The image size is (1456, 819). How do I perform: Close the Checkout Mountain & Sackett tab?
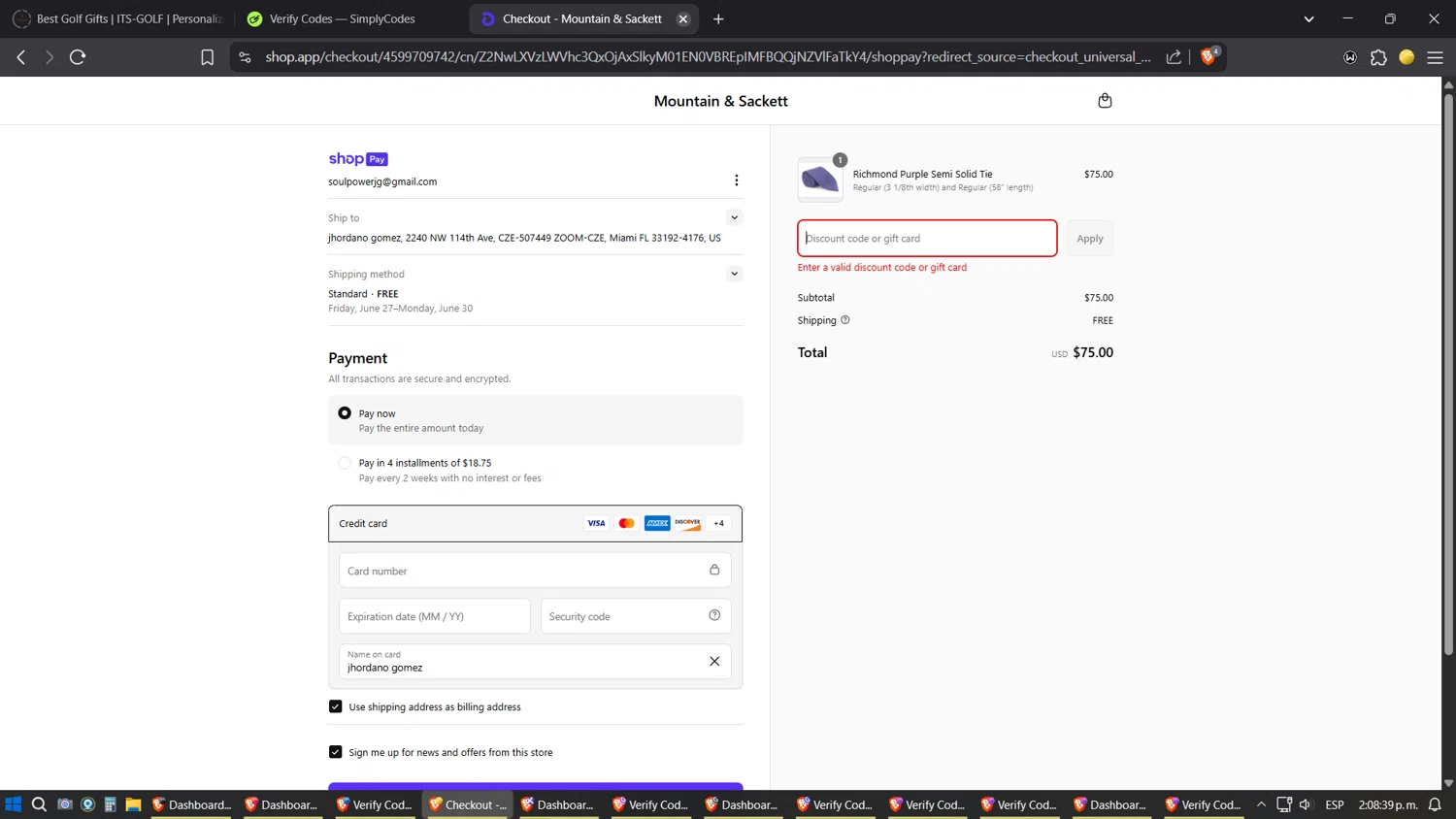point(683,18)
